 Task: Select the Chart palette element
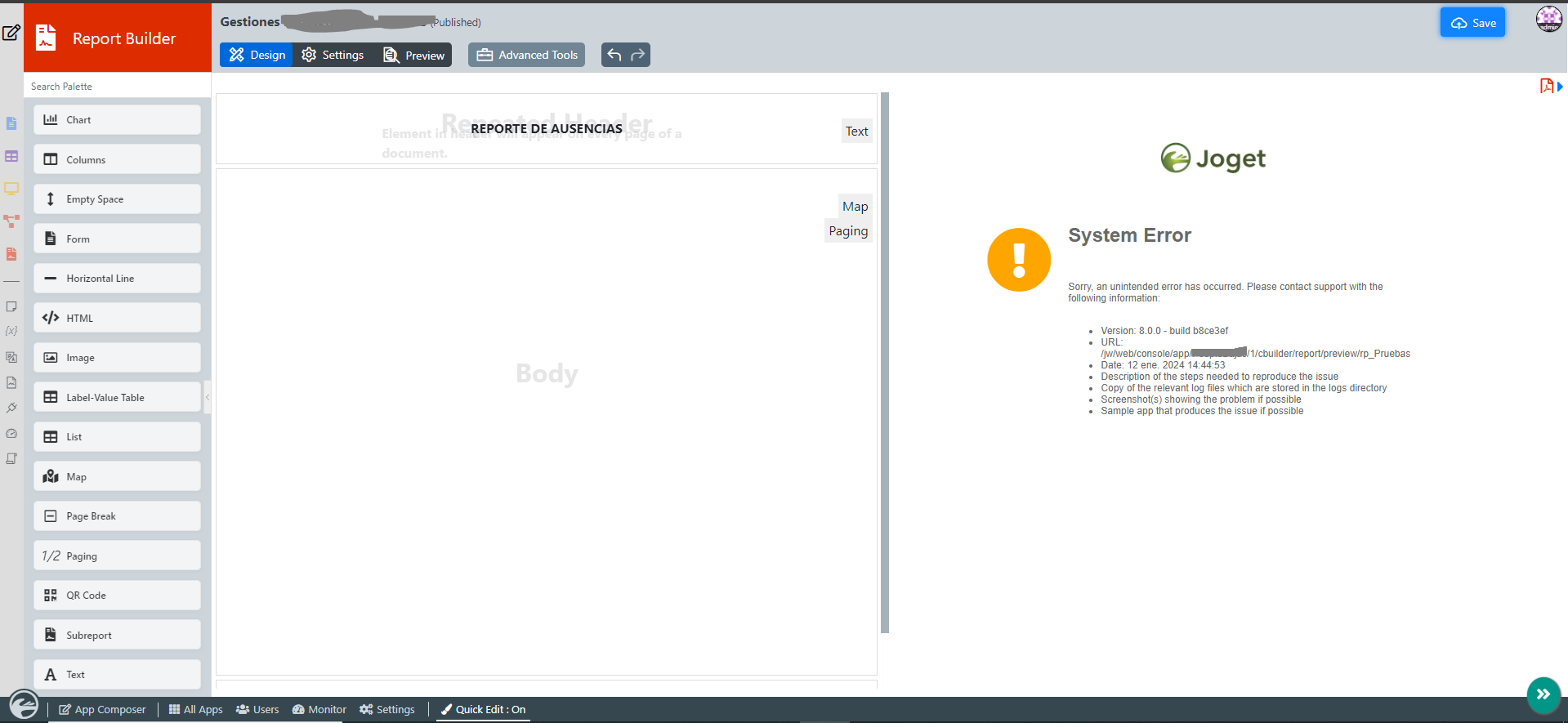point(117,120)
